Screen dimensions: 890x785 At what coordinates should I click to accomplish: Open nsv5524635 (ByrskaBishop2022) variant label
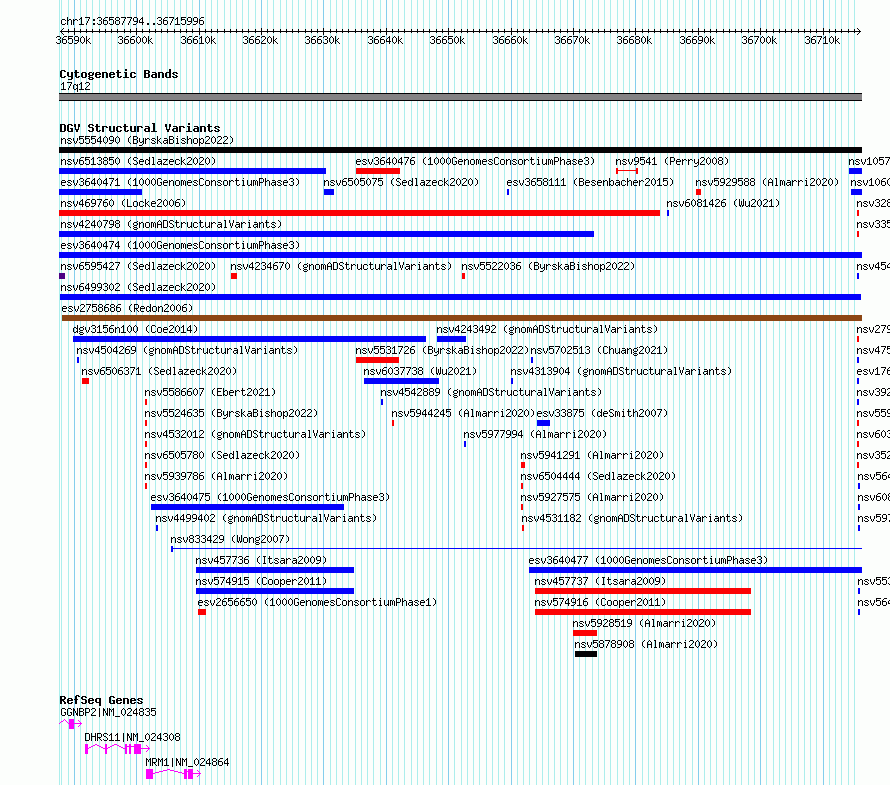(x=231, y=413)
